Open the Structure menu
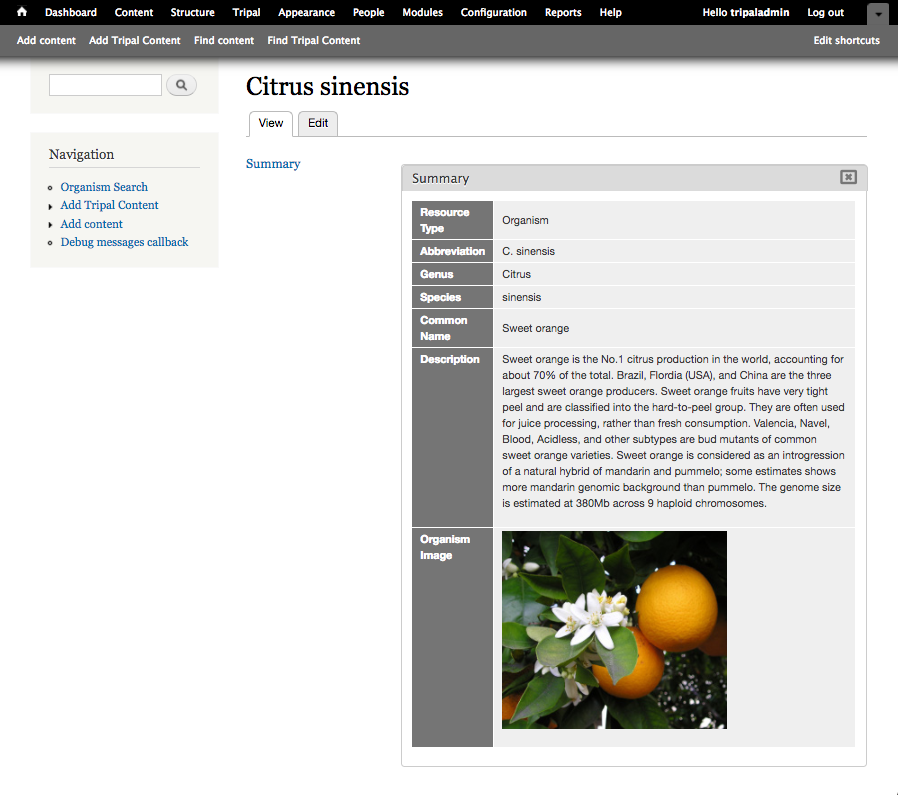 (192, 13)
